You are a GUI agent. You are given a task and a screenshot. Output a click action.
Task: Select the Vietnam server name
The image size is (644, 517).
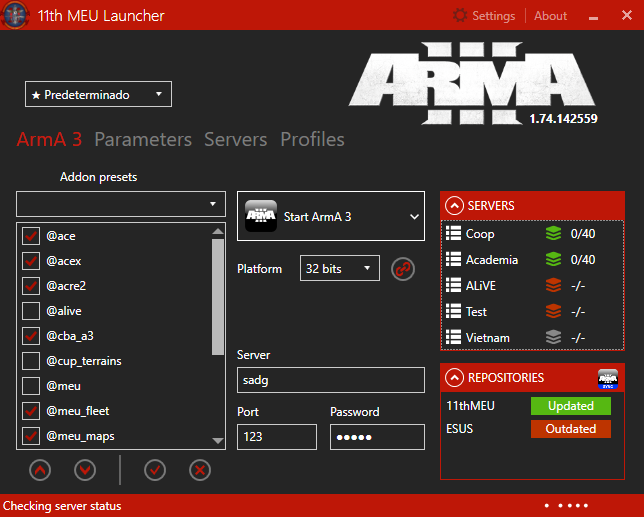pyautogui.click(x=488, y=338)
